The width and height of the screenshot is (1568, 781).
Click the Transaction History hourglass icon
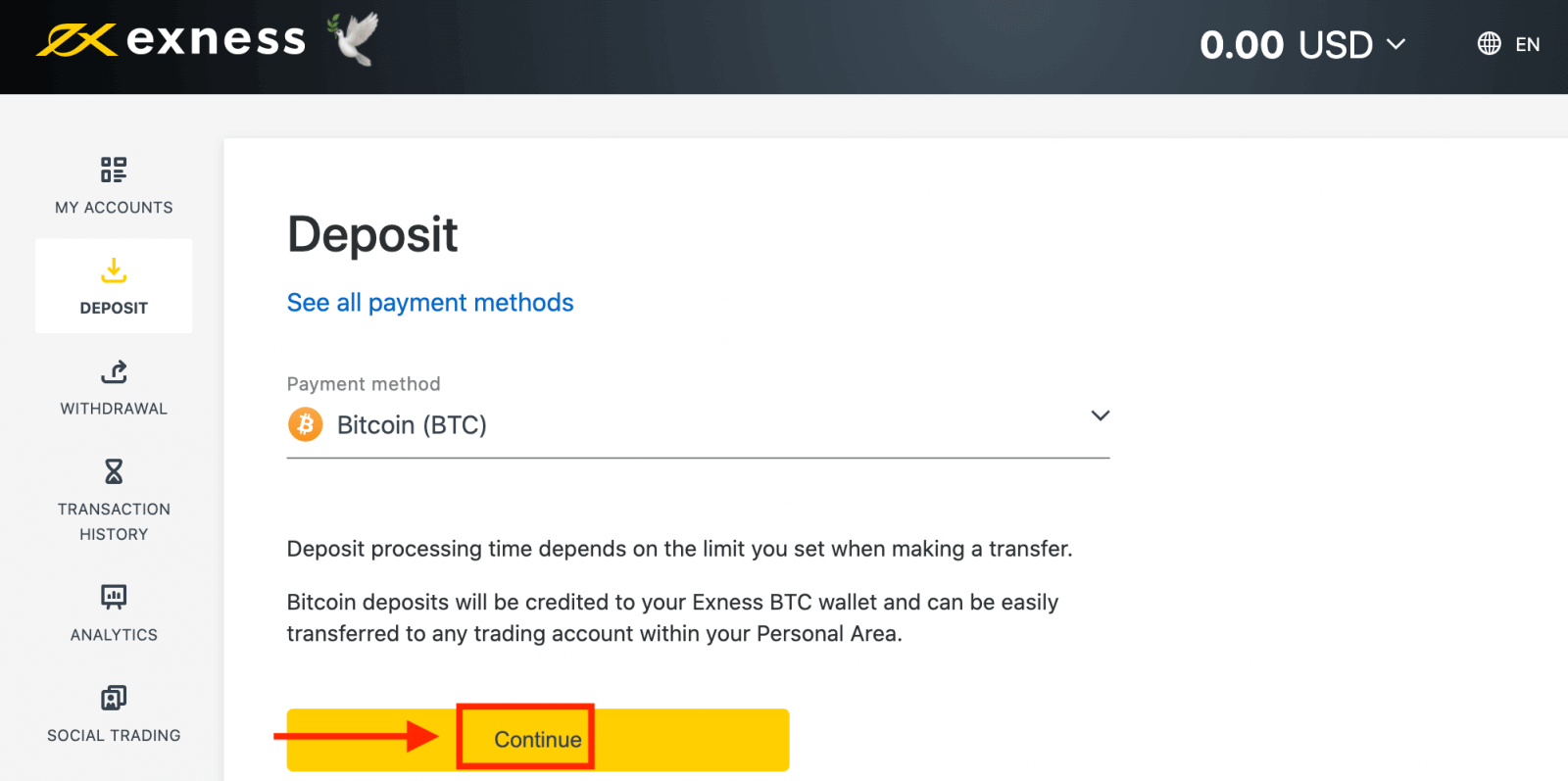114,472
